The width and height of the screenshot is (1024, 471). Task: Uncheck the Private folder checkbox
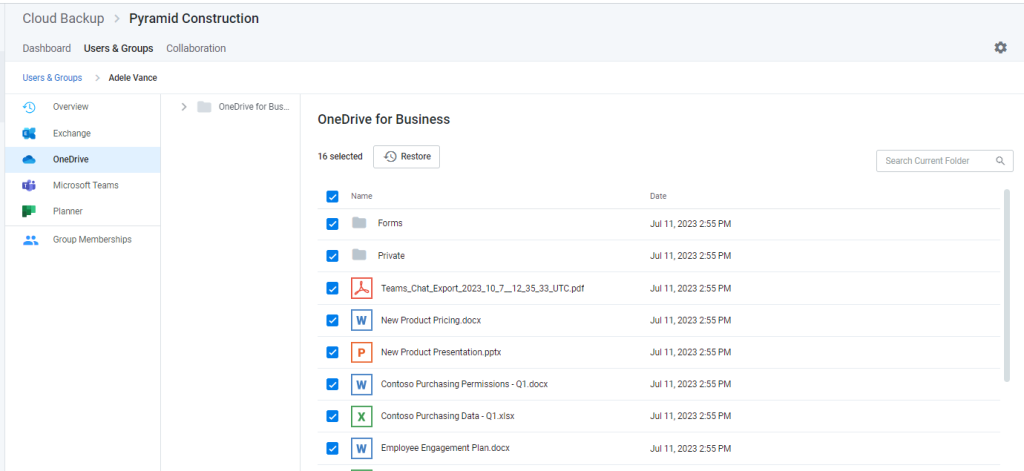[332, 256]
